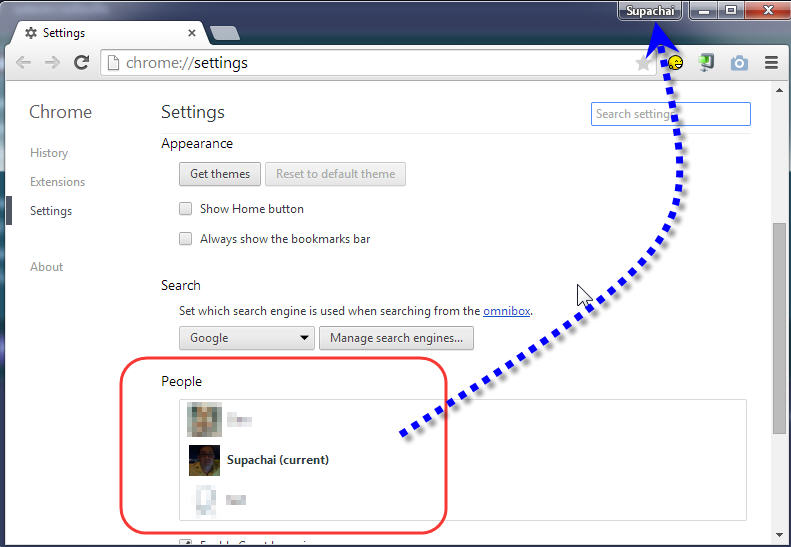
Task: Click the scrollbar up arrow
Action: point(779,90)
